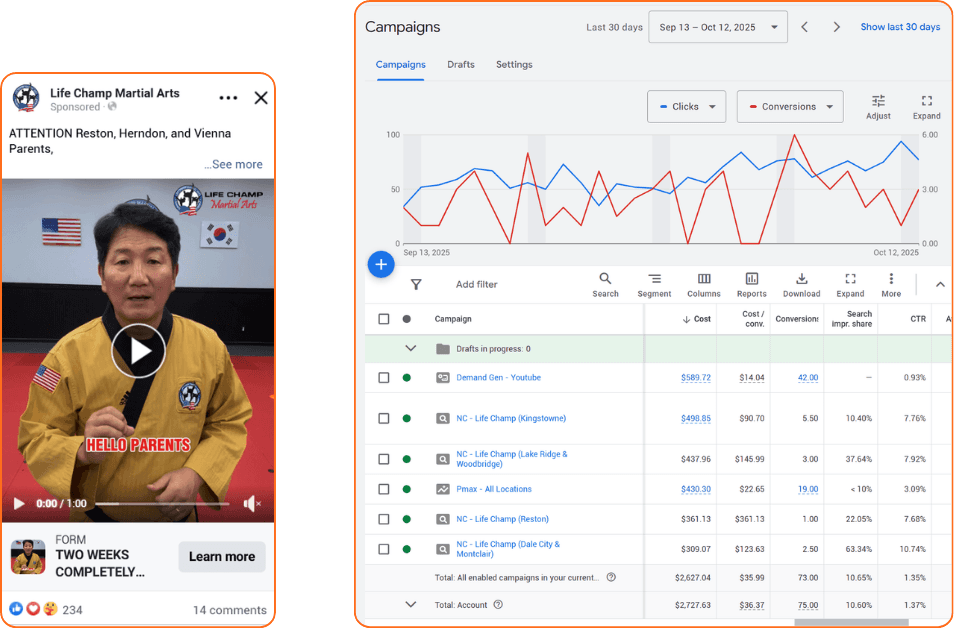Click the Demand Gen - Youtube status dot
The image size is (954, 629).
[x=406, y=378]
